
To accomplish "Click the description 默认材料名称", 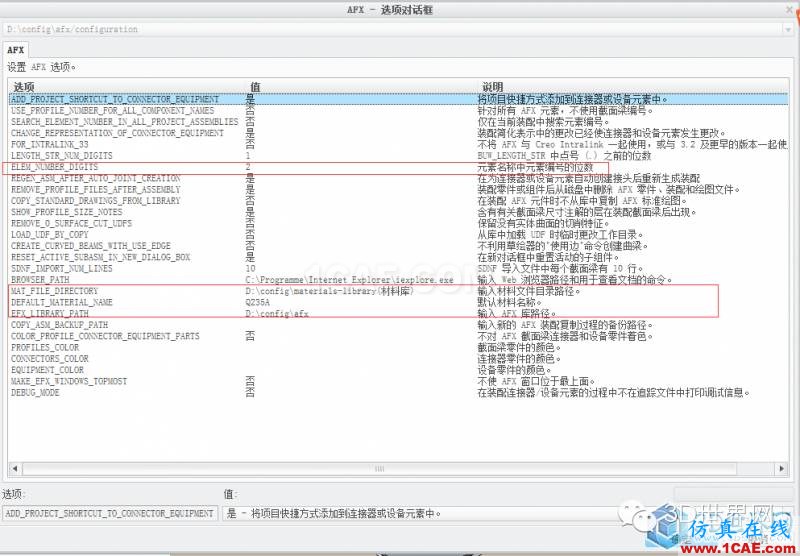I will coord(510,302).
